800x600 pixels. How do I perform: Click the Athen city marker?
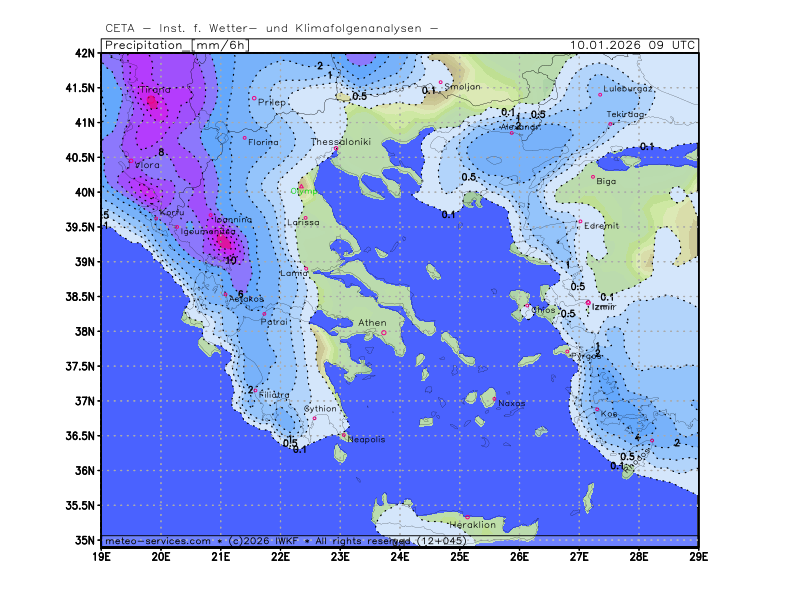coord(383,333)
